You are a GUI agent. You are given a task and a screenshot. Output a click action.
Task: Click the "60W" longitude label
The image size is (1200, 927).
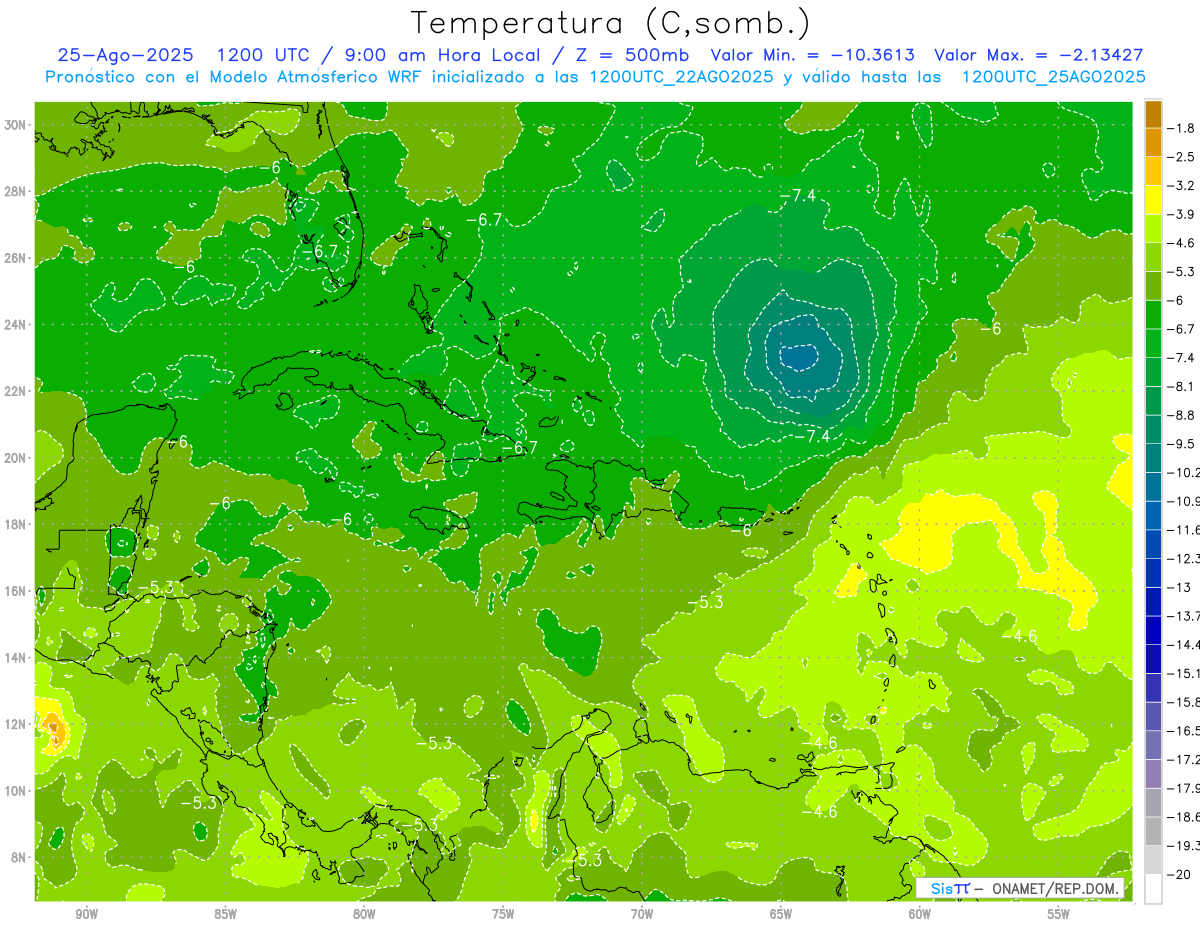click(920, 914)
